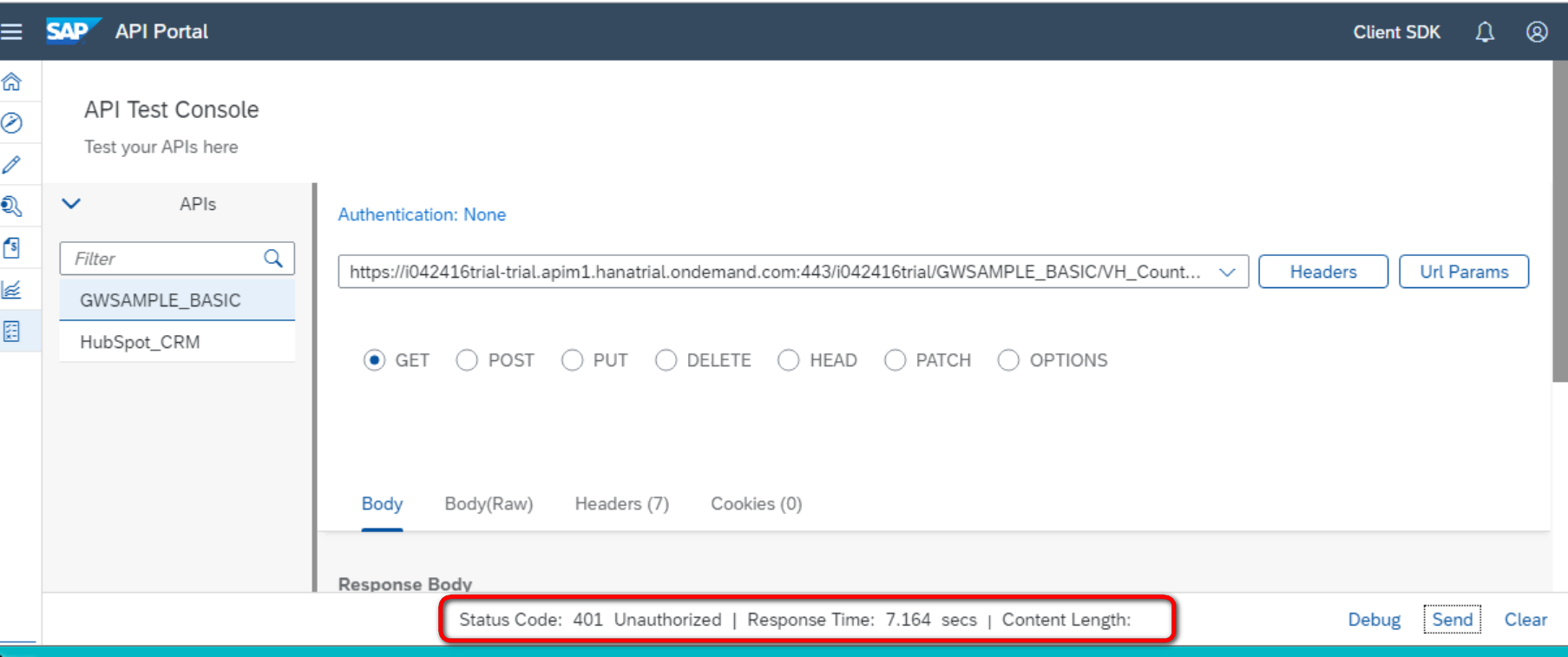Screen dimensions: 1568x657
Task: Select the DELETE method
Action: point(666,360)
